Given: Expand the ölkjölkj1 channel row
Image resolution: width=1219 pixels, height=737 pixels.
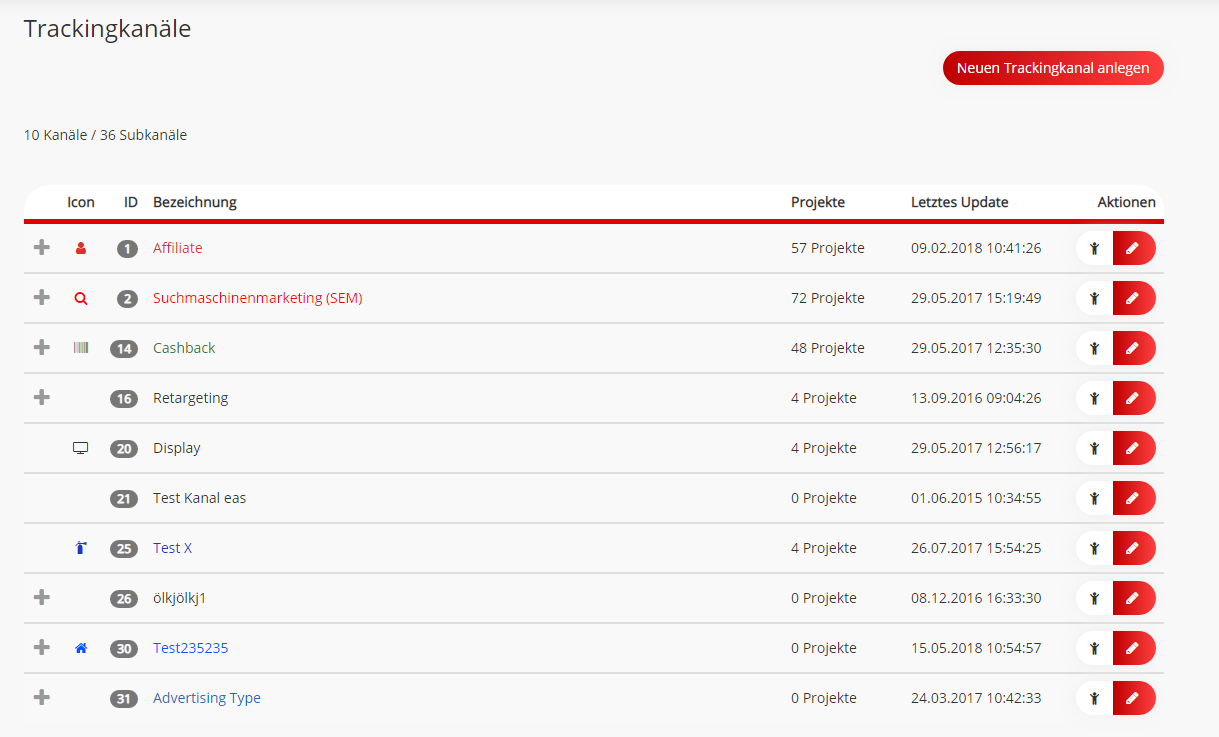Looking at the screenshot, I should point(41,597).
